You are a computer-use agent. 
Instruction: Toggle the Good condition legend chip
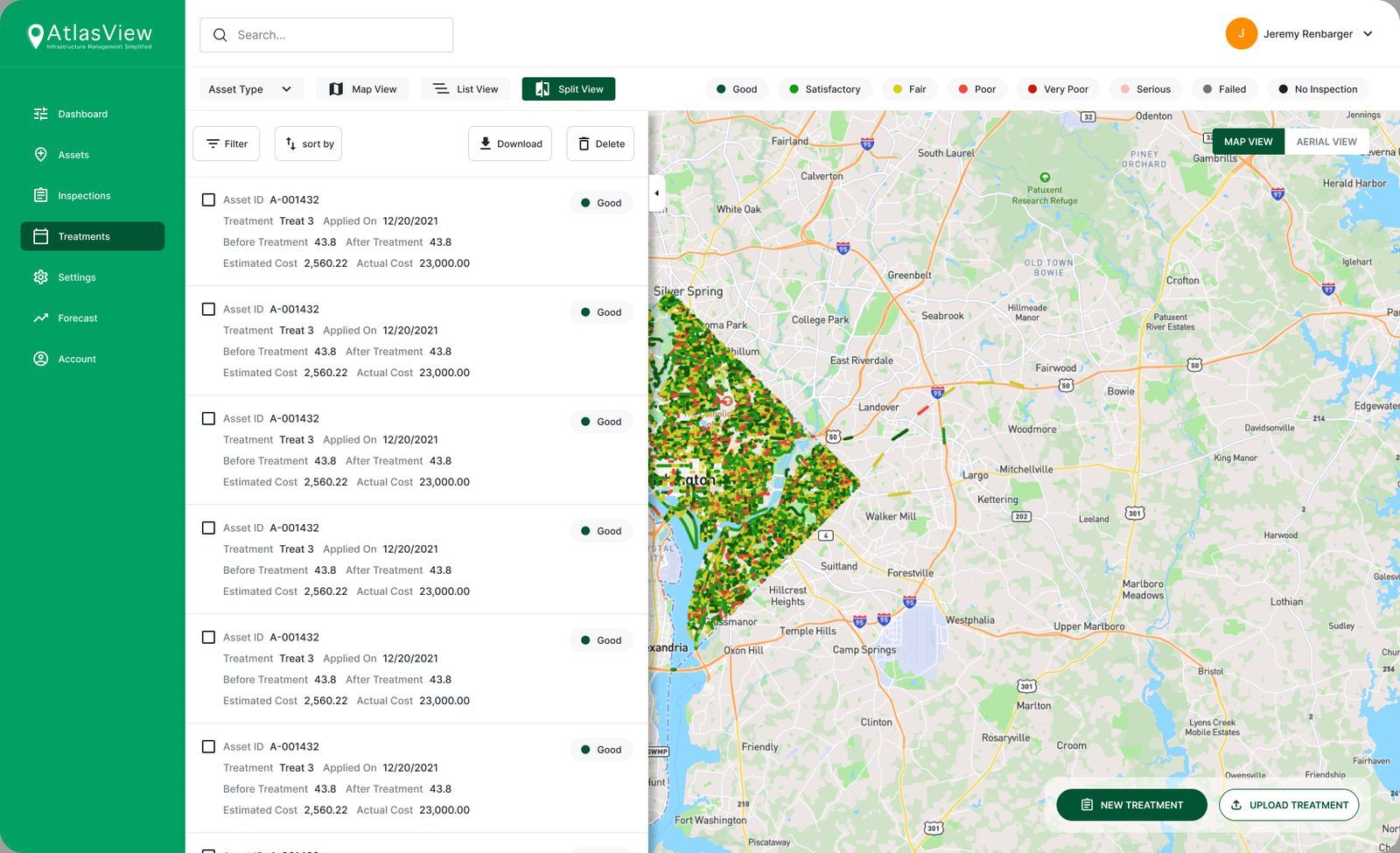(x=737, y=89)
